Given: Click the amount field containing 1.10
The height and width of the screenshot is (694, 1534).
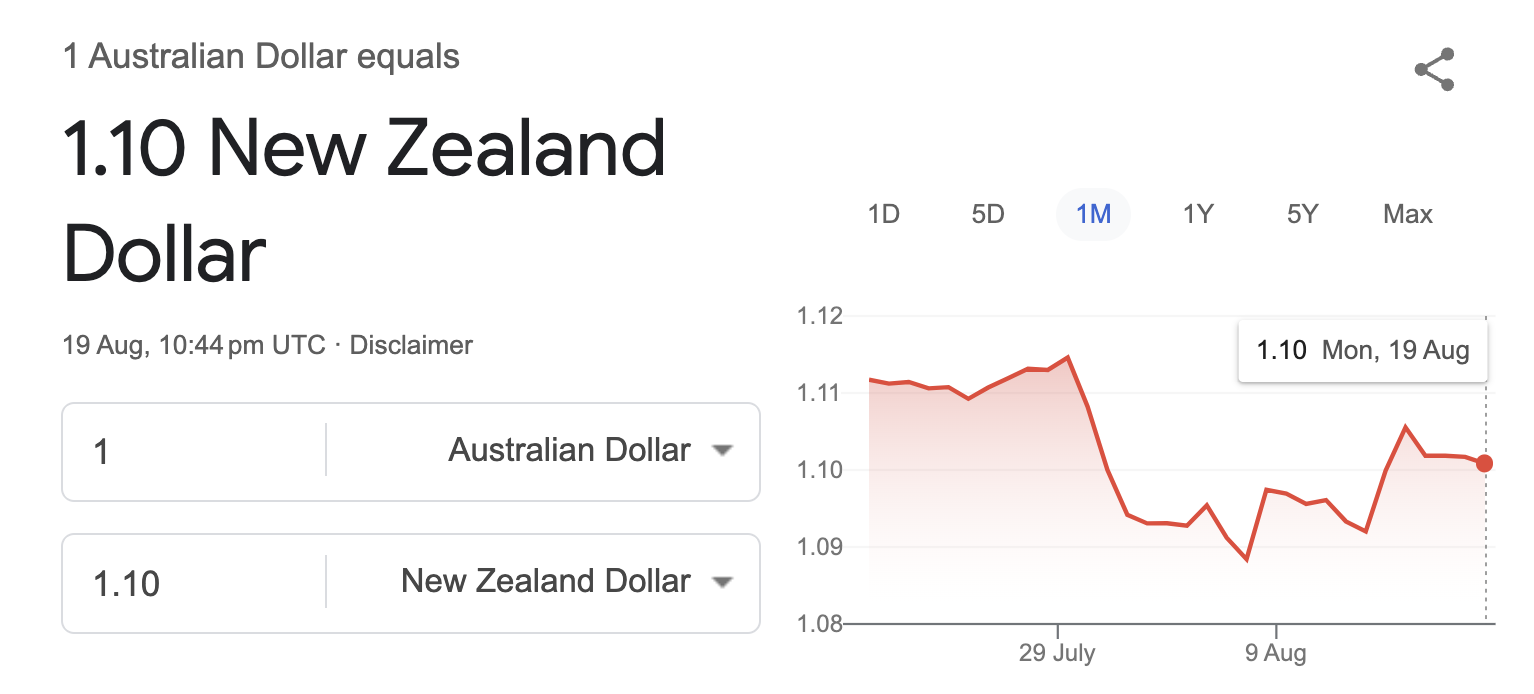Looking at the screenshot, I should tap(194, 582).
